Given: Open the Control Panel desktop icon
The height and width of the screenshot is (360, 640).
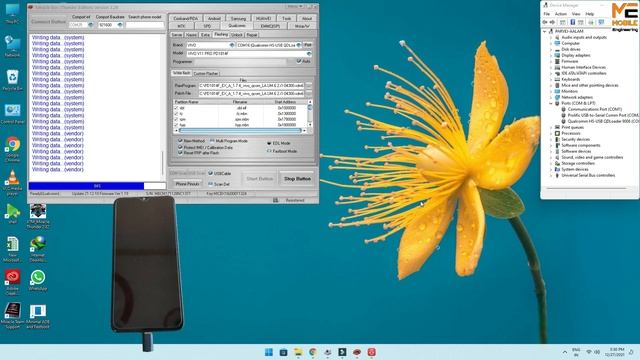Looking at the screenshot, I should point(12,113).
